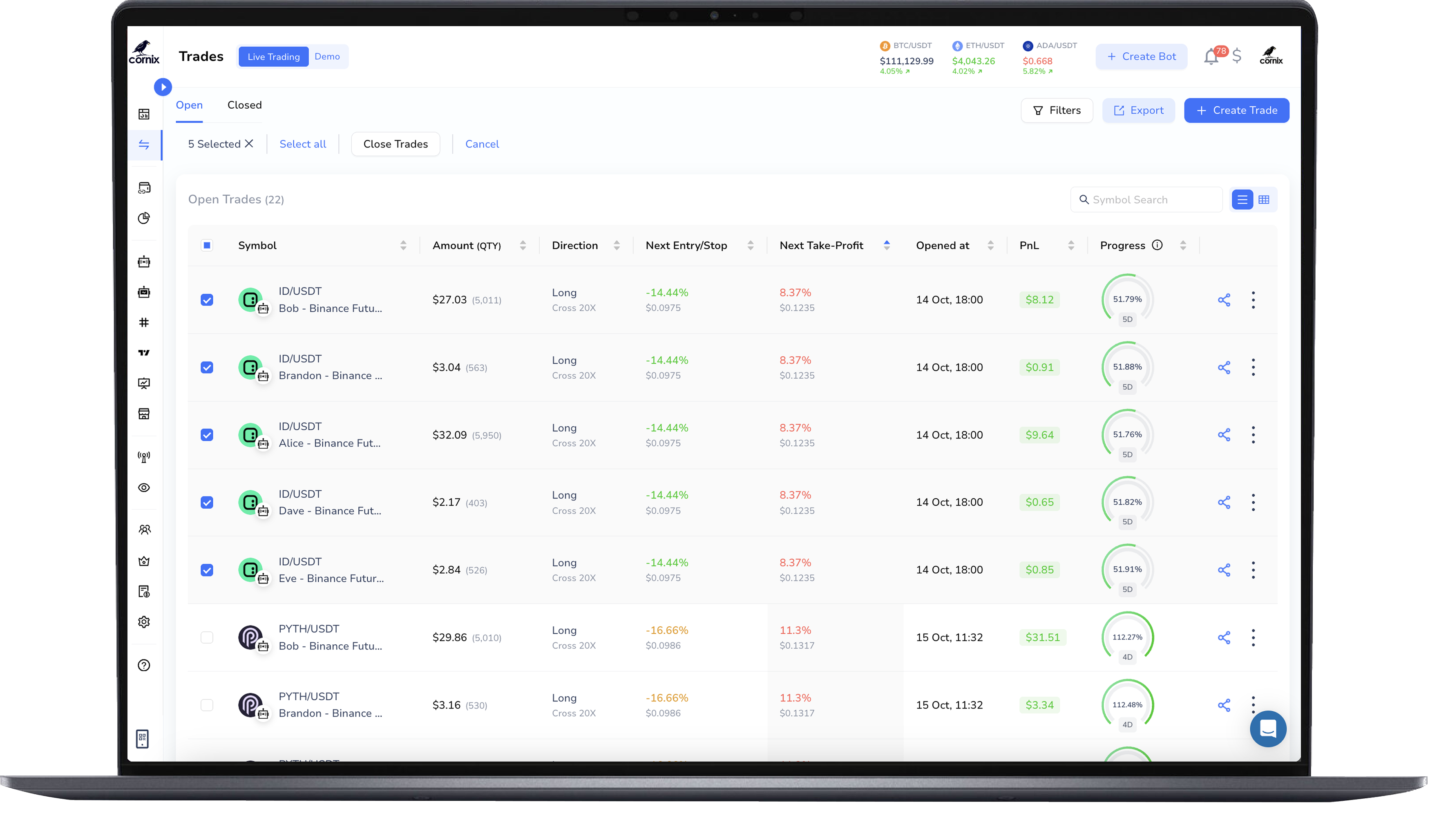This screenshot has height=840, width=1448.
Task: Toggle the header select-all checkbox
Action: (x=207, y=245)
